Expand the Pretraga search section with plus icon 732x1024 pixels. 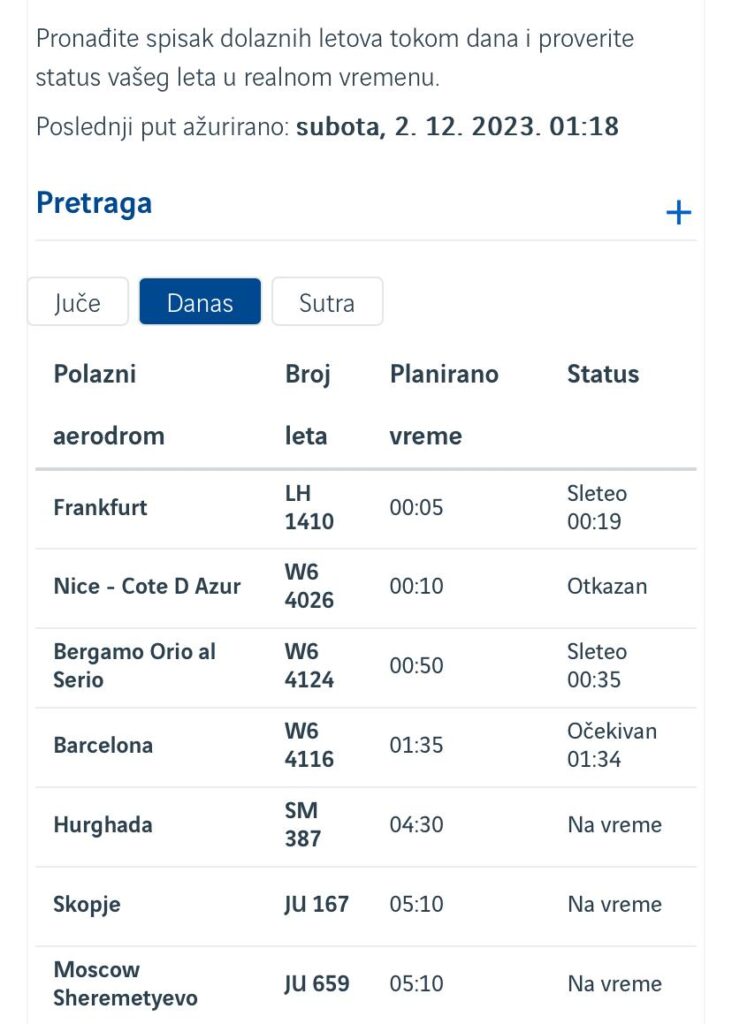click(x=678, y=213)
